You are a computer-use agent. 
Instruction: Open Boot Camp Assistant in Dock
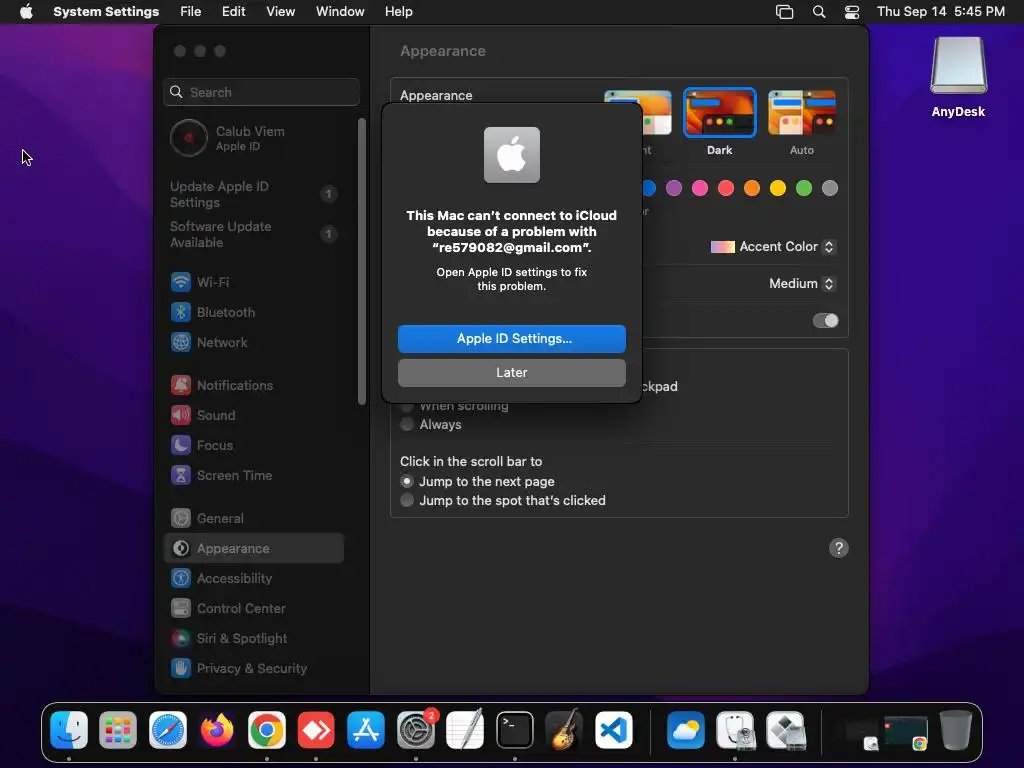click(785, 730)
